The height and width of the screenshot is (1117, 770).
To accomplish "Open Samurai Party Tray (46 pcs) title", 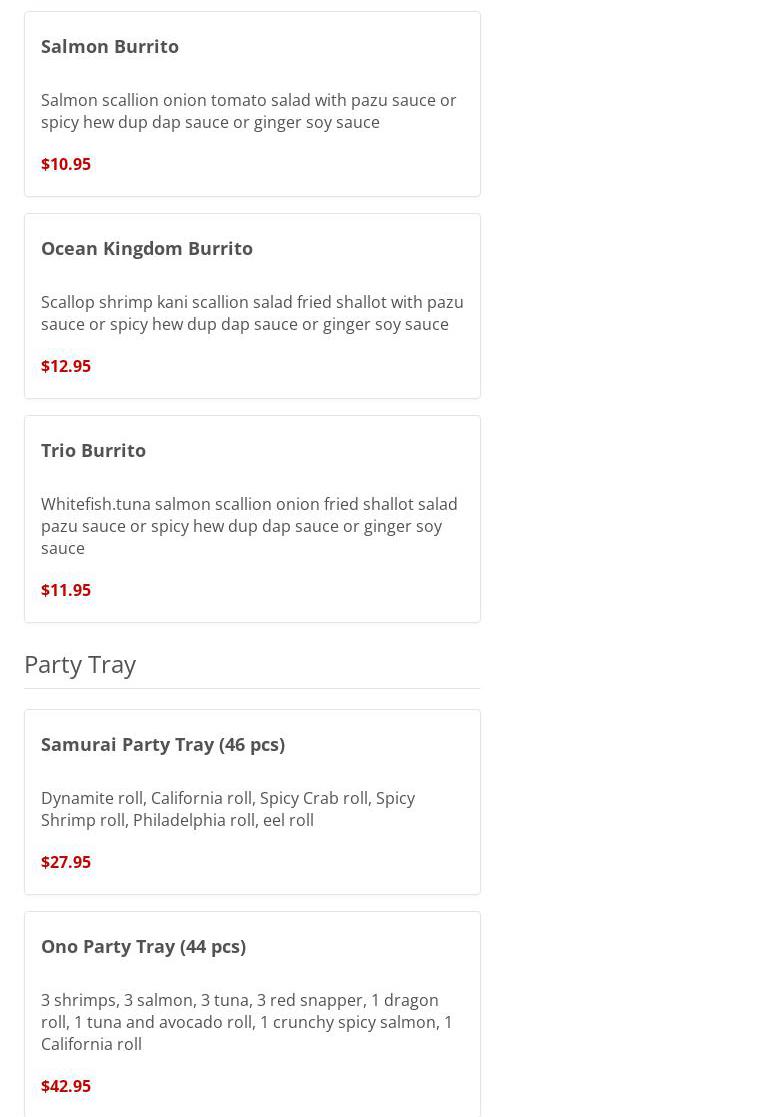I will pyautogui.click(x=163, y=744).
